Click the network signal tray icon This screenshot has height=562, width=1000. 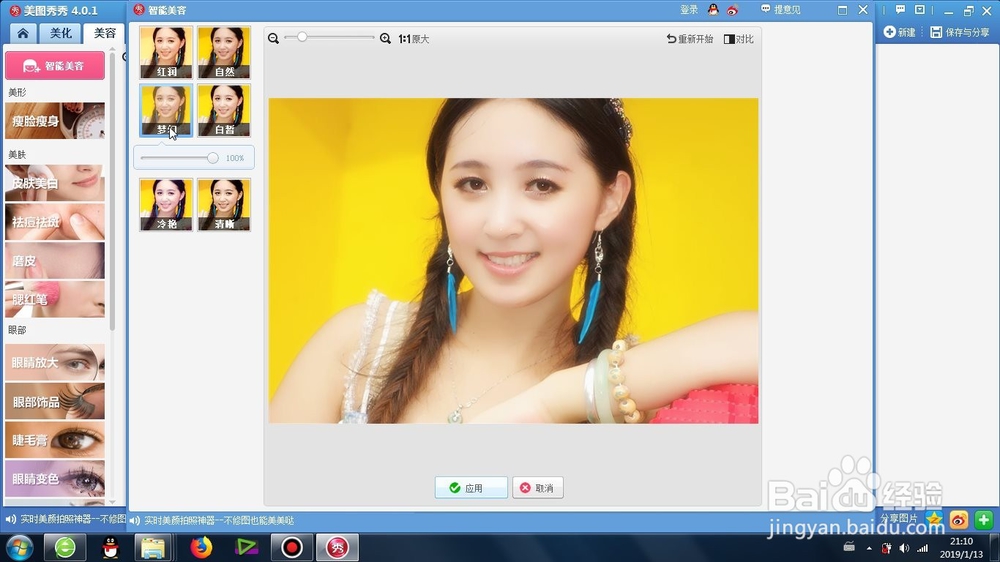pyautogui.click(x=922, y=548)
